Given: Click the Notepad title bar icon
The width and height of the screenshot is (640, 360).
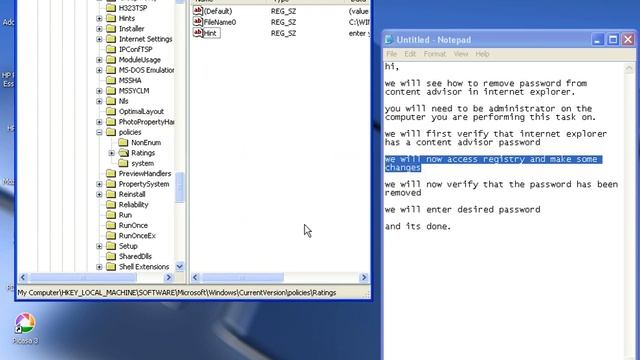Looking at the screenshot, I should tap(389, 40).
